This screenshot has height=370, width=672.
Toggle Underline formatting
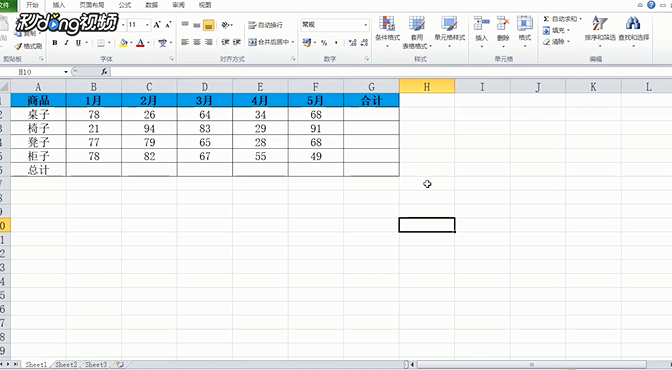point(78,42)
